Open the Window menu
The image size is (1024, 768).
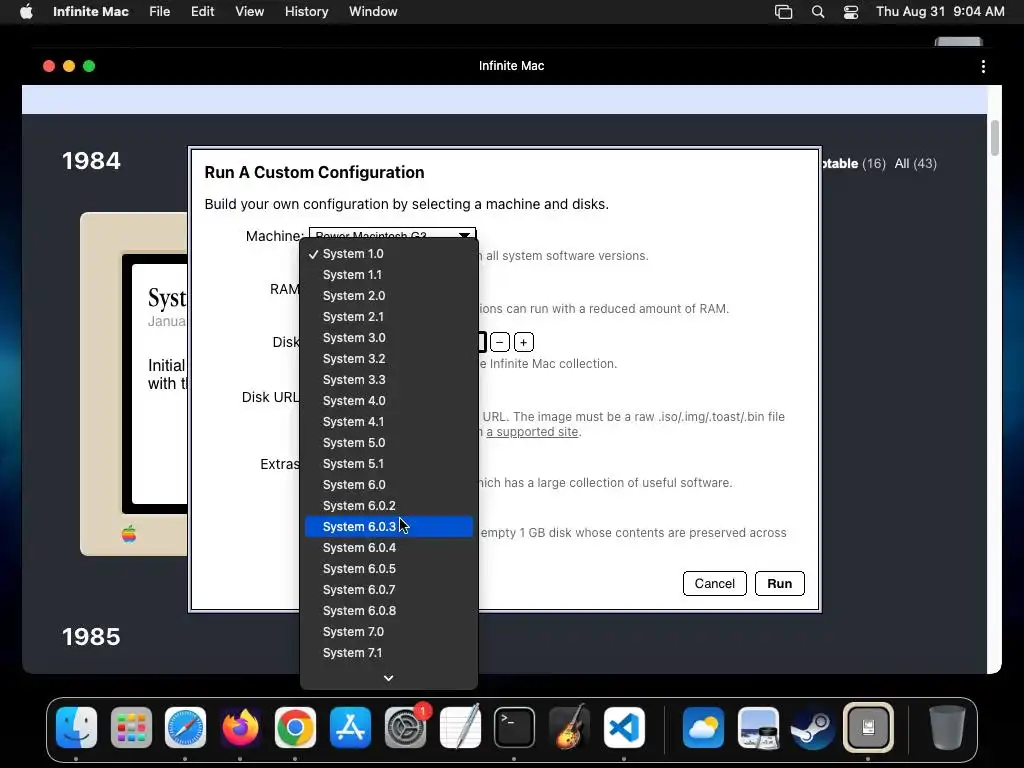373,12
